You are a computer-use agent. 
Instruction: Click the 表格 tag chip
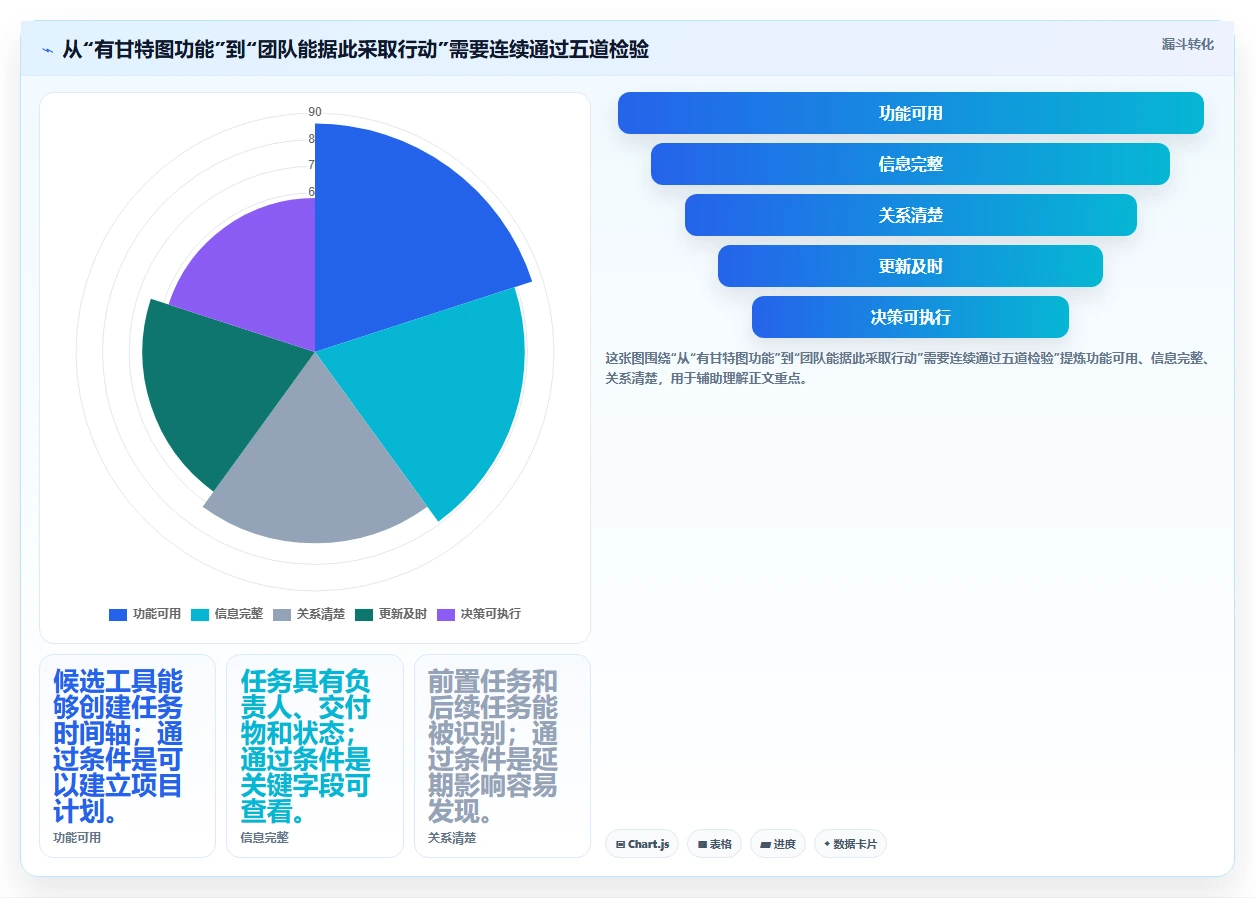click(714, 844)
